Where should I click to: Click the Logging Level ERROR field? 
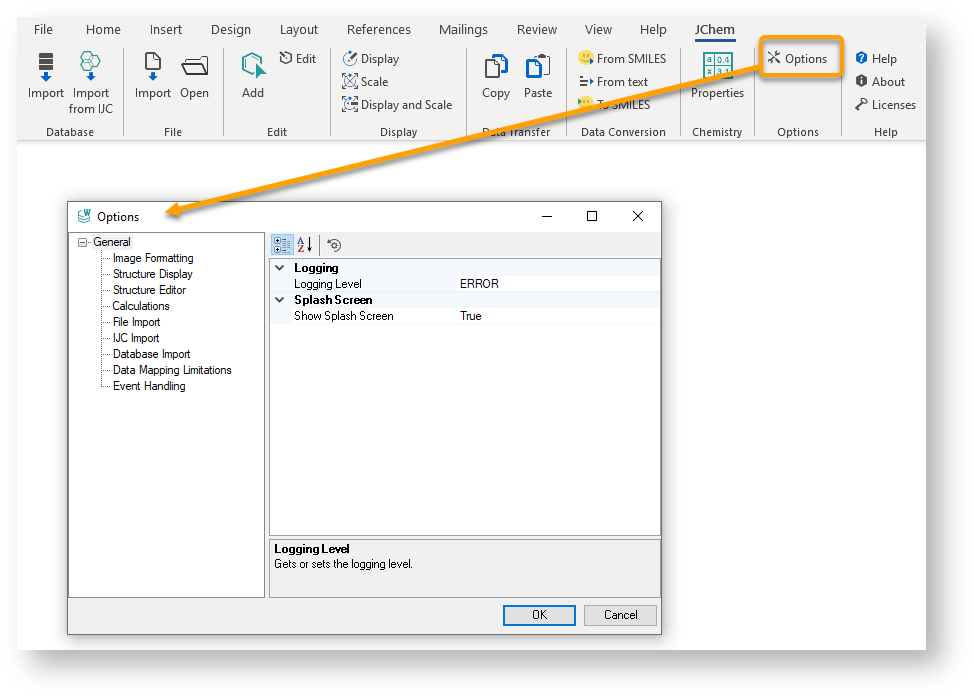[556, 284]
